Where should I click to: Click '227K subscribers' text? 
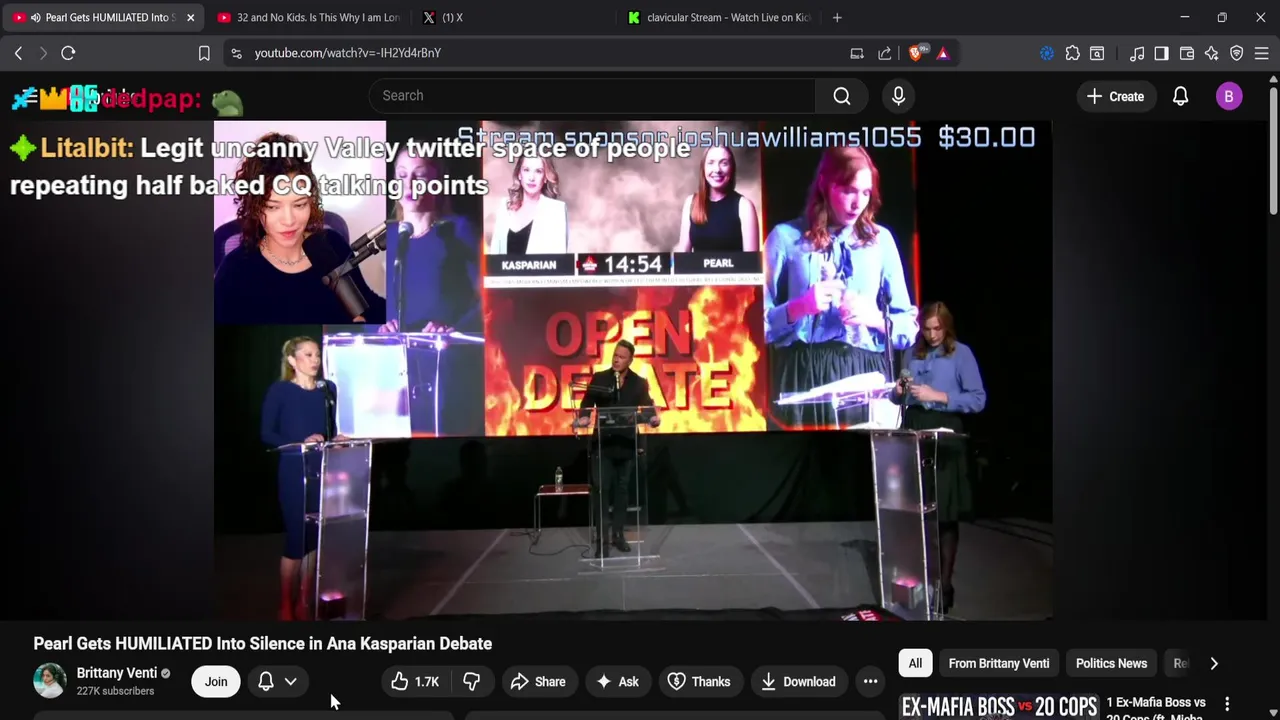pyautogui.click(x=115, y=691)
